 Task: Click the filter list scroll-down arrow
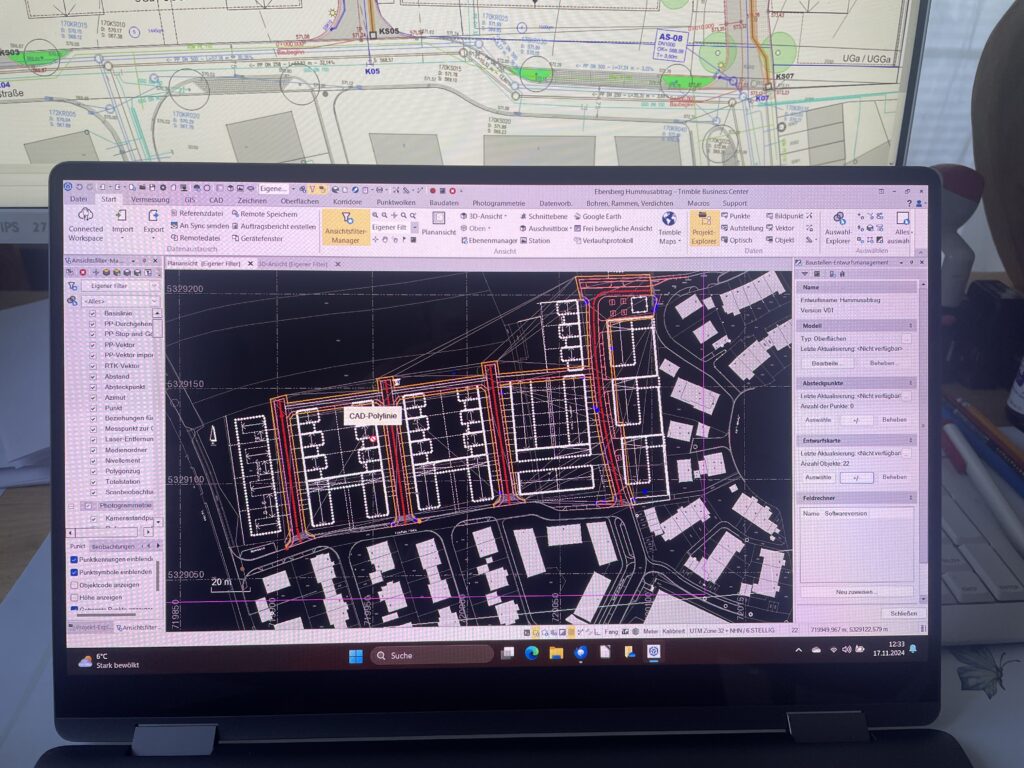pyautogui.click(x=157, y=522)
